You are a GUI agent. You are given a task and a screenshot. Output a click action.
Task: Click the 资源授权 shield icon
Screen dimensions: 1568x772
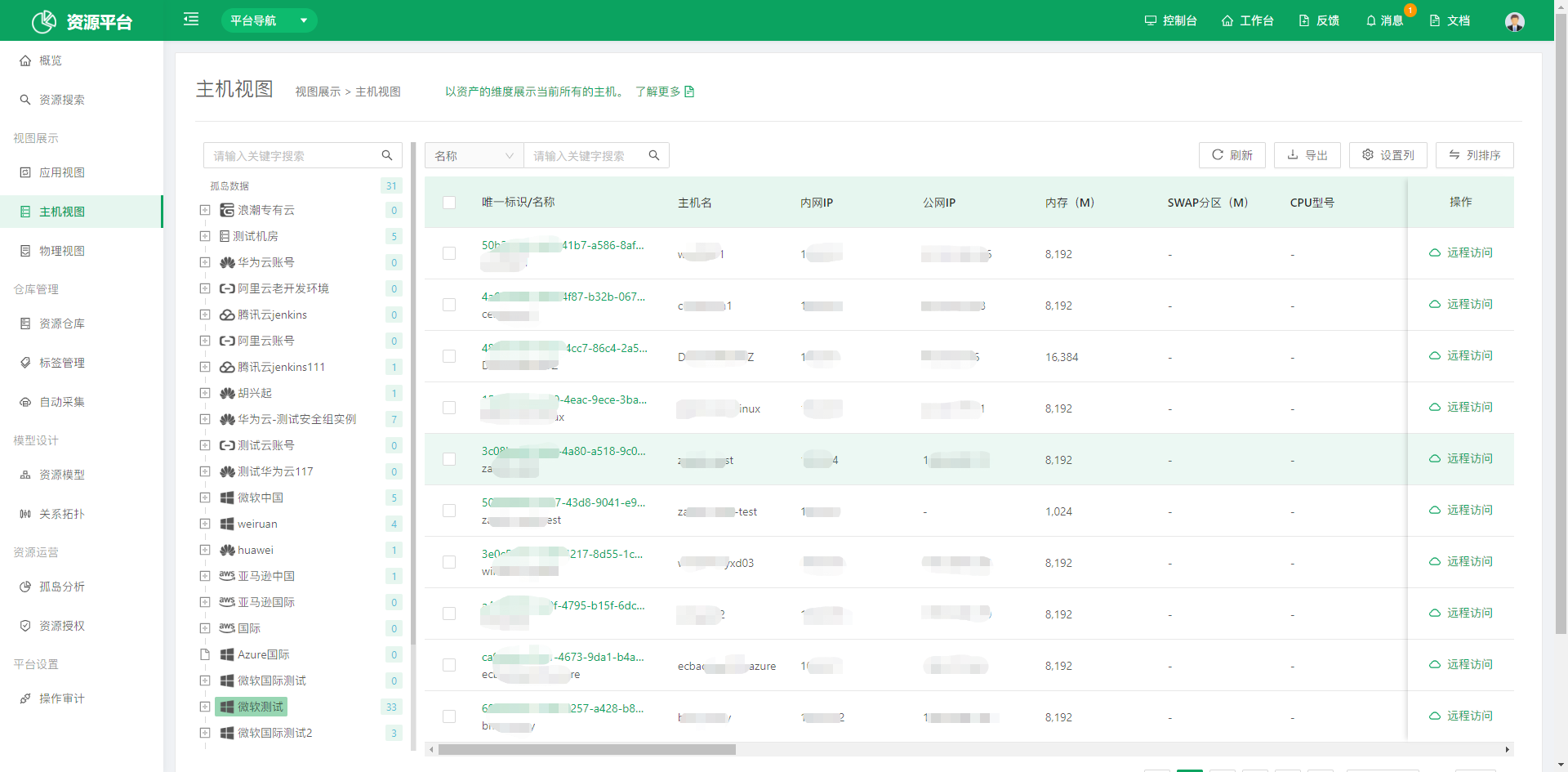coord(25,626)
